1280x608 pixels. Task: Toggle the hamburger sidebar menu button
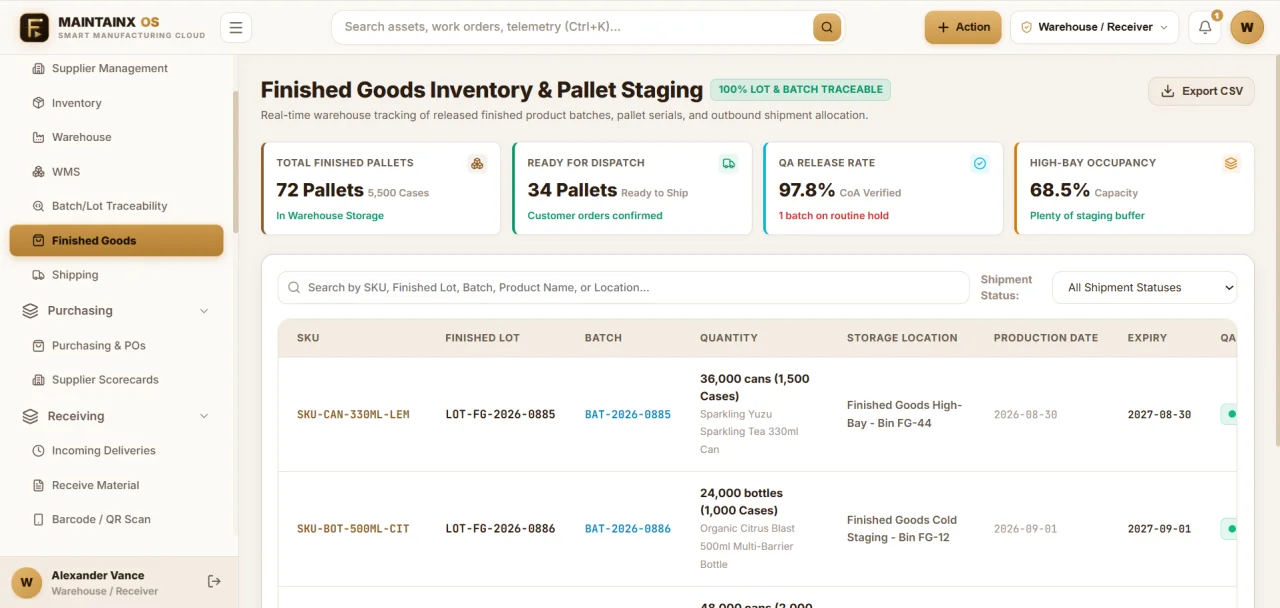236,27
